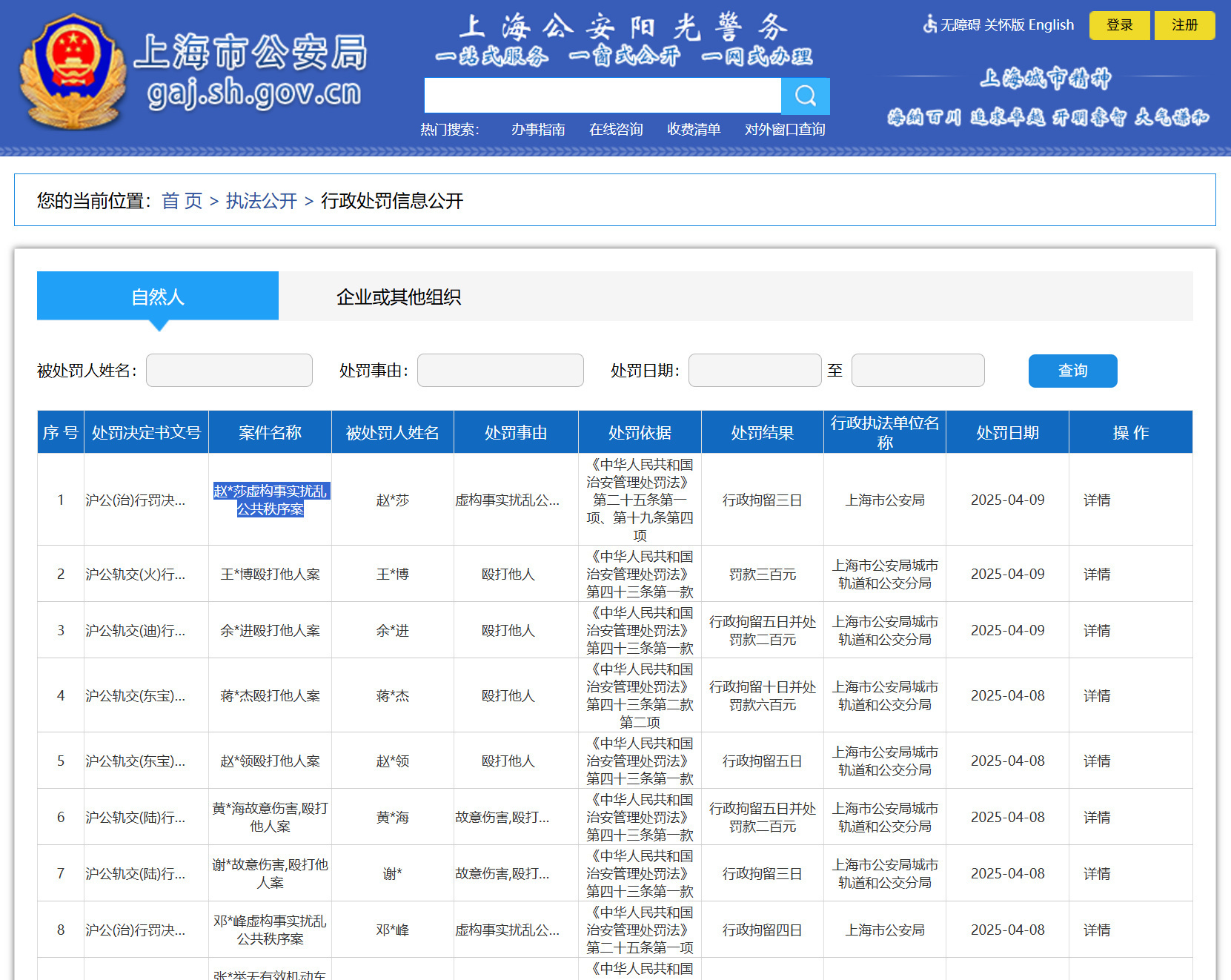
Task: Click the police badge emblem logo
Action: click(x=72, y=72)
